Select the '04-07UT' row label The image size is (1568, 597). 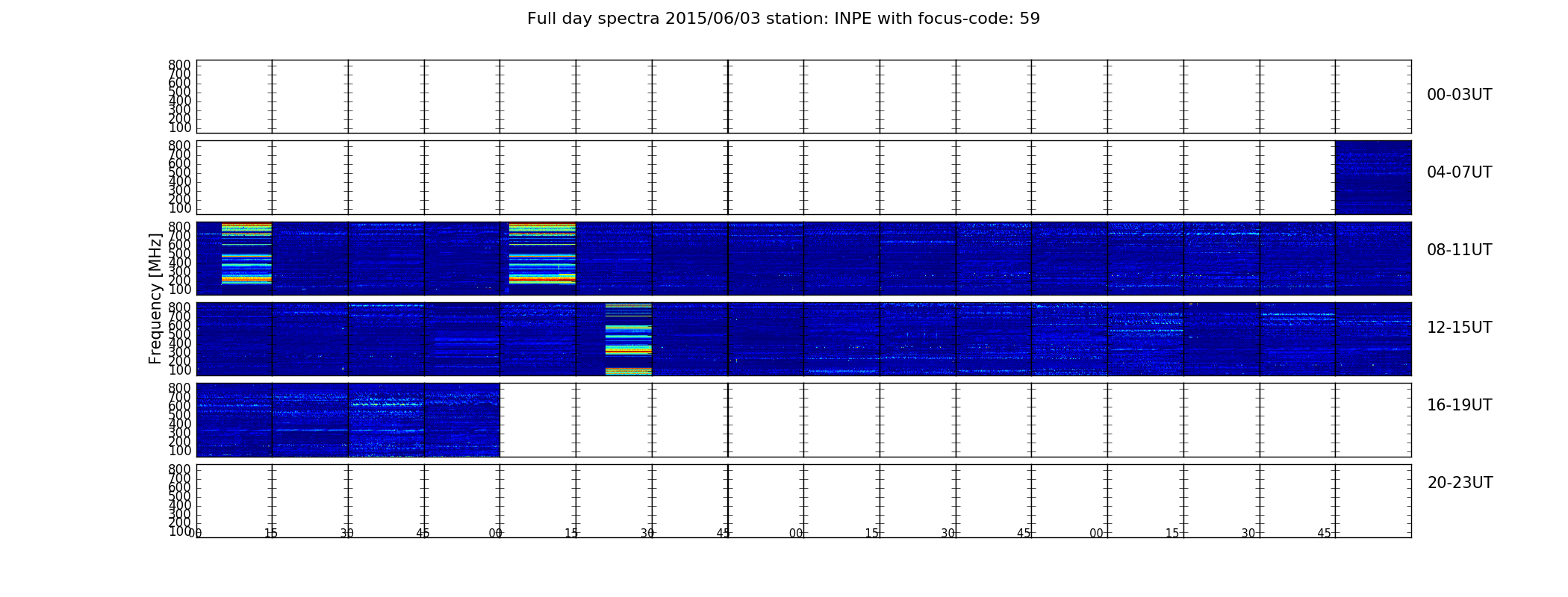pos(1459,172)
